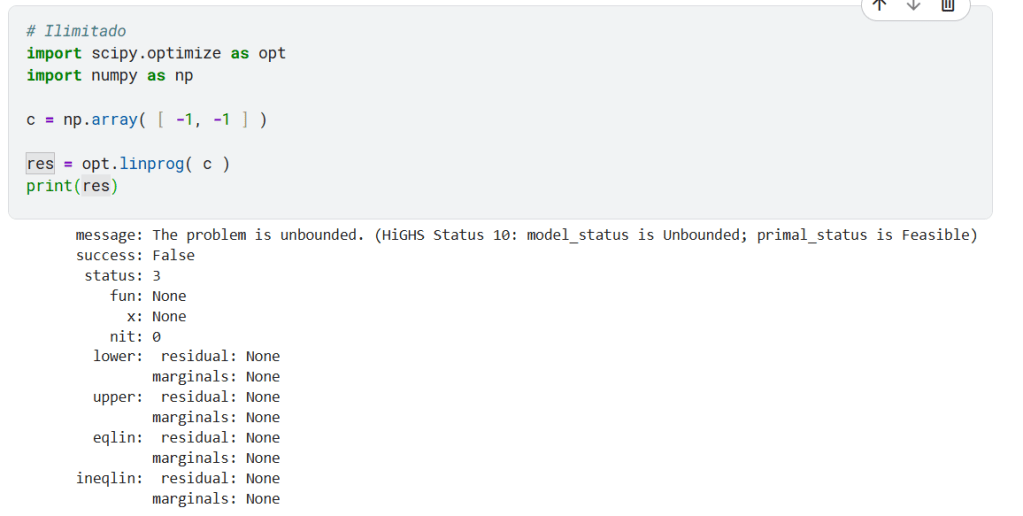This screenshot has width=1023, height=516.
Task: Click the 'lower:' label in the output
Action: [118, 356]
